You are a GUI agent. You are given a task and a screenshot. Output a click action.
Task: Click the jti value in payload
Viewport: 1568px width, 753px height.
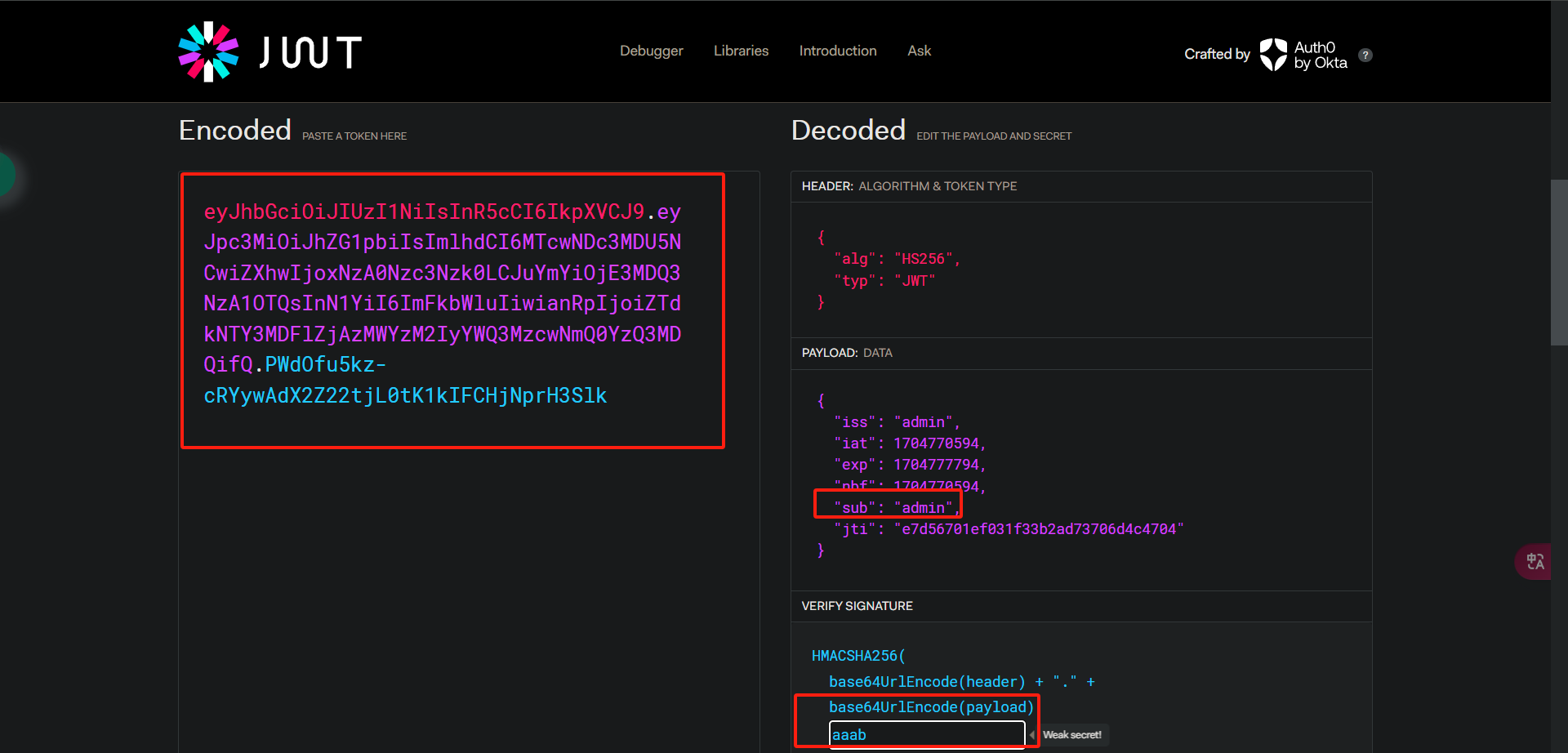click(1039, 529)
